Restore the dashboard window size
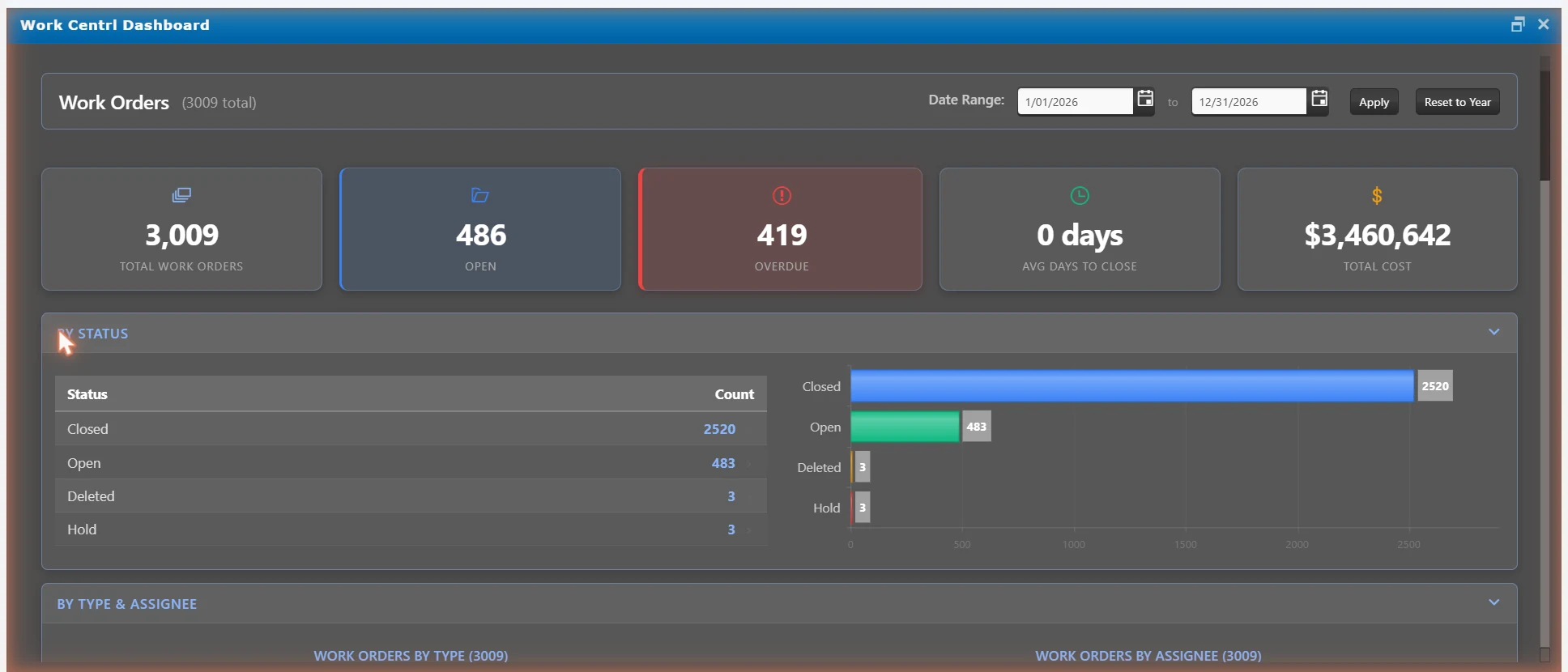Viewport: 1568px width, 672px height. tap(1518, 24)
